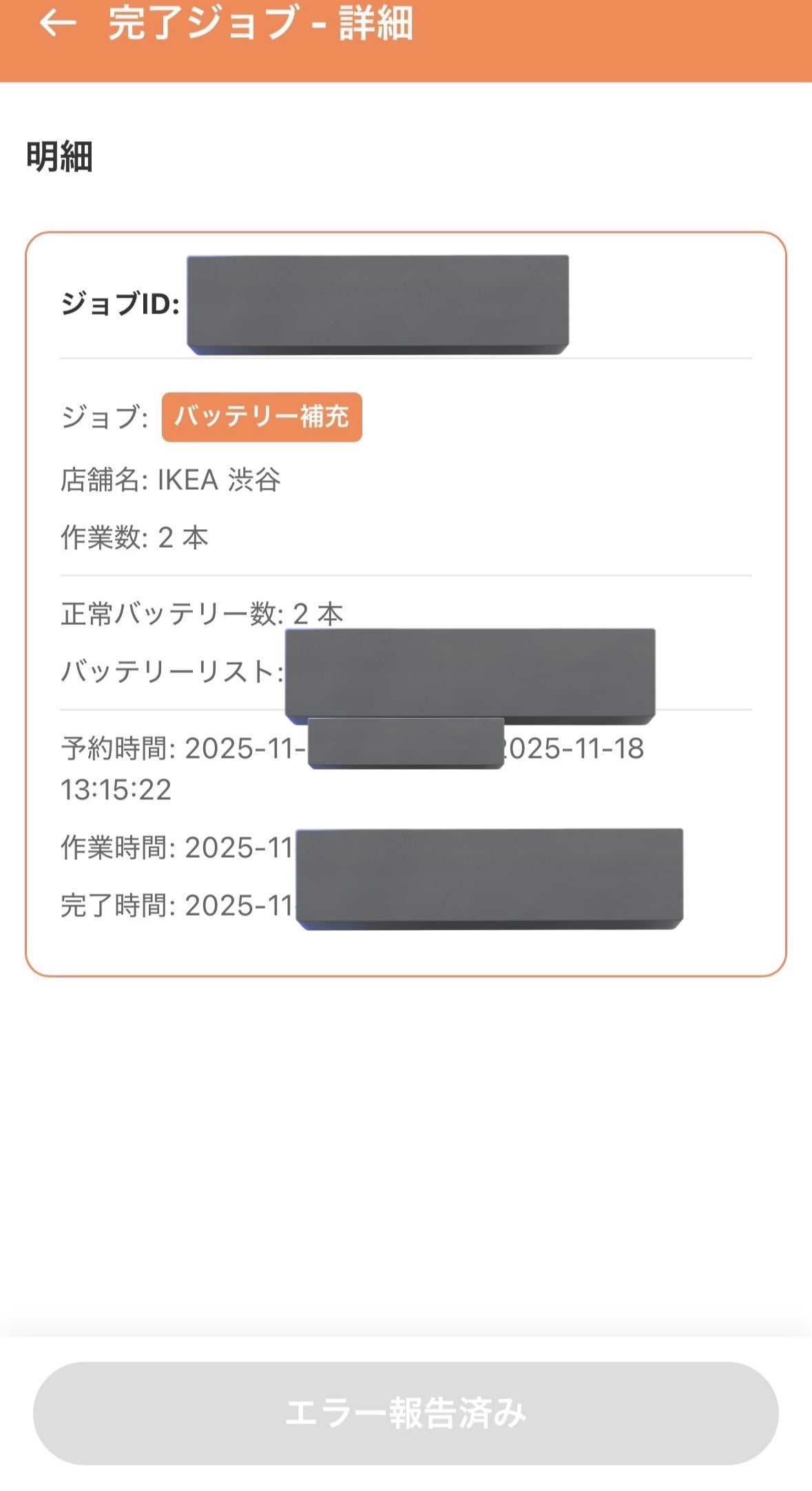Click the gray redacted job ID block
The height and width of the screenshot is (1491, 812).
coord(377,305)
